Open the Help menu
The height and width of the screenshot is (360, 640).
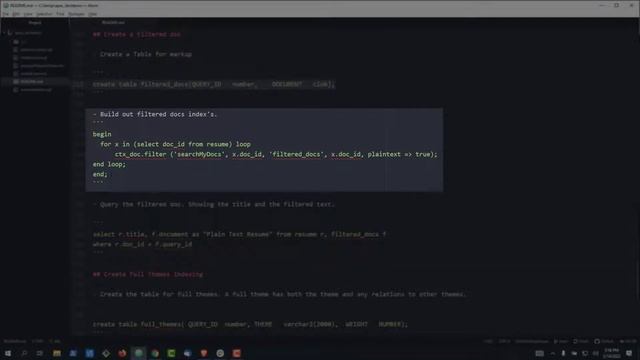click(x=93, y=14)
